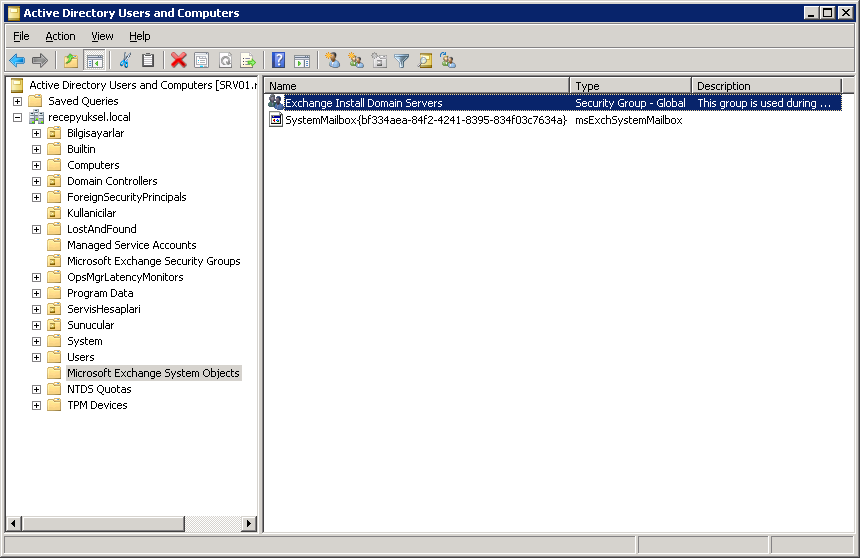Expand the Sunucular node
The height and width of the screenshot is (558, 860).
tap(36, 325)
